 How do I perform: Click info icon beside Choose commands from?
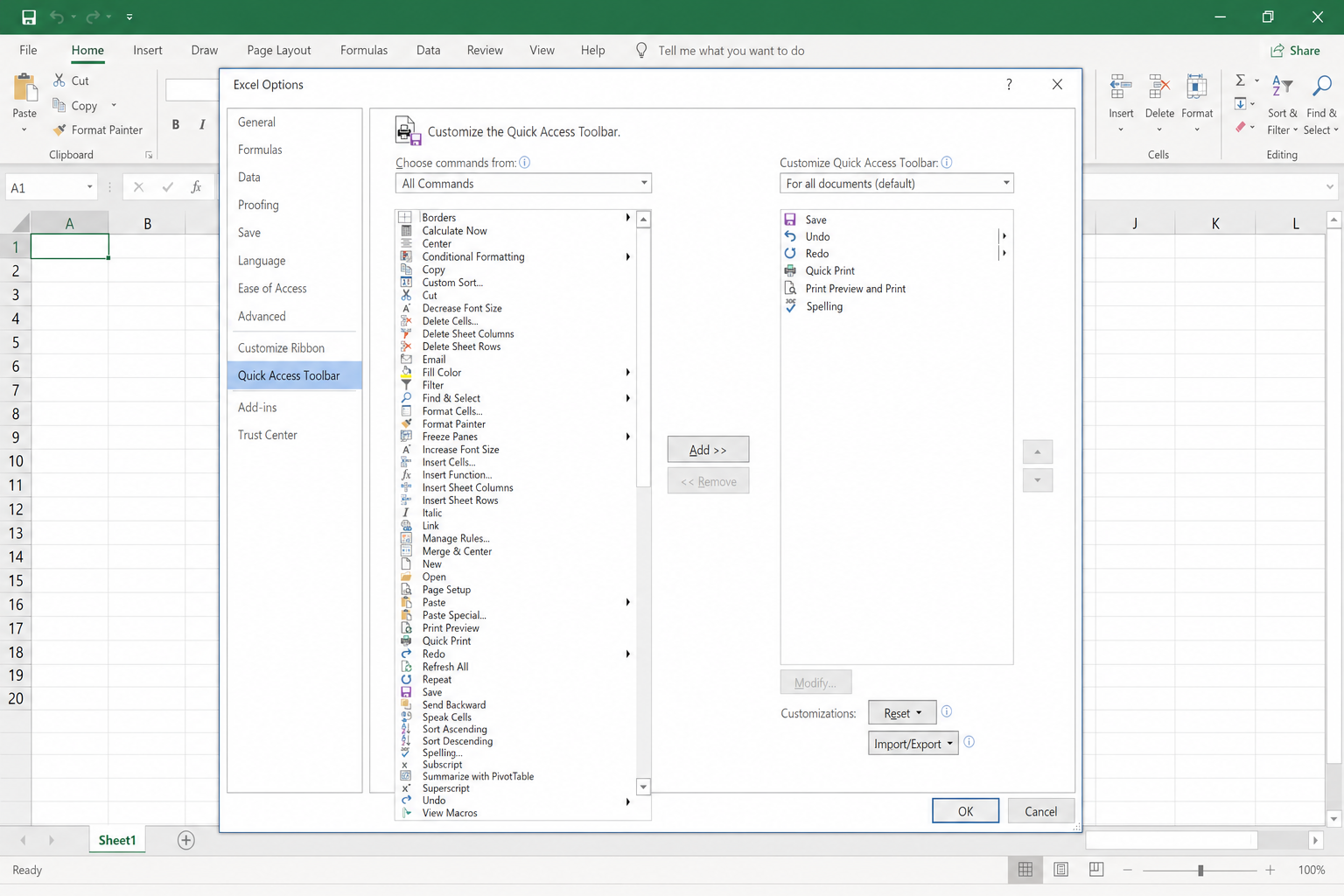(x=524, y=162)
